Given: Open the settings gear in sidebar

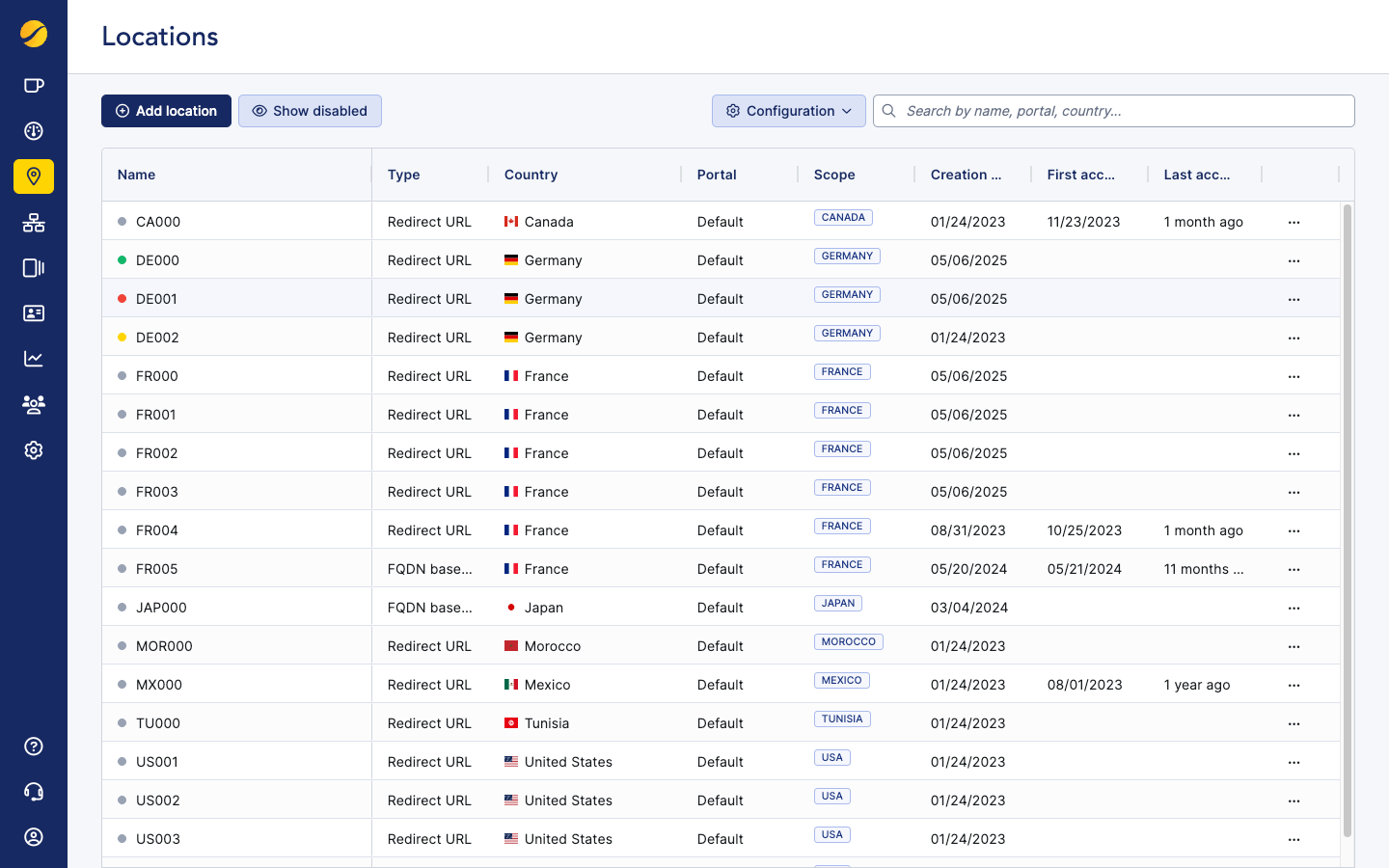Looking at the screenshot, I should pos(34,449).
